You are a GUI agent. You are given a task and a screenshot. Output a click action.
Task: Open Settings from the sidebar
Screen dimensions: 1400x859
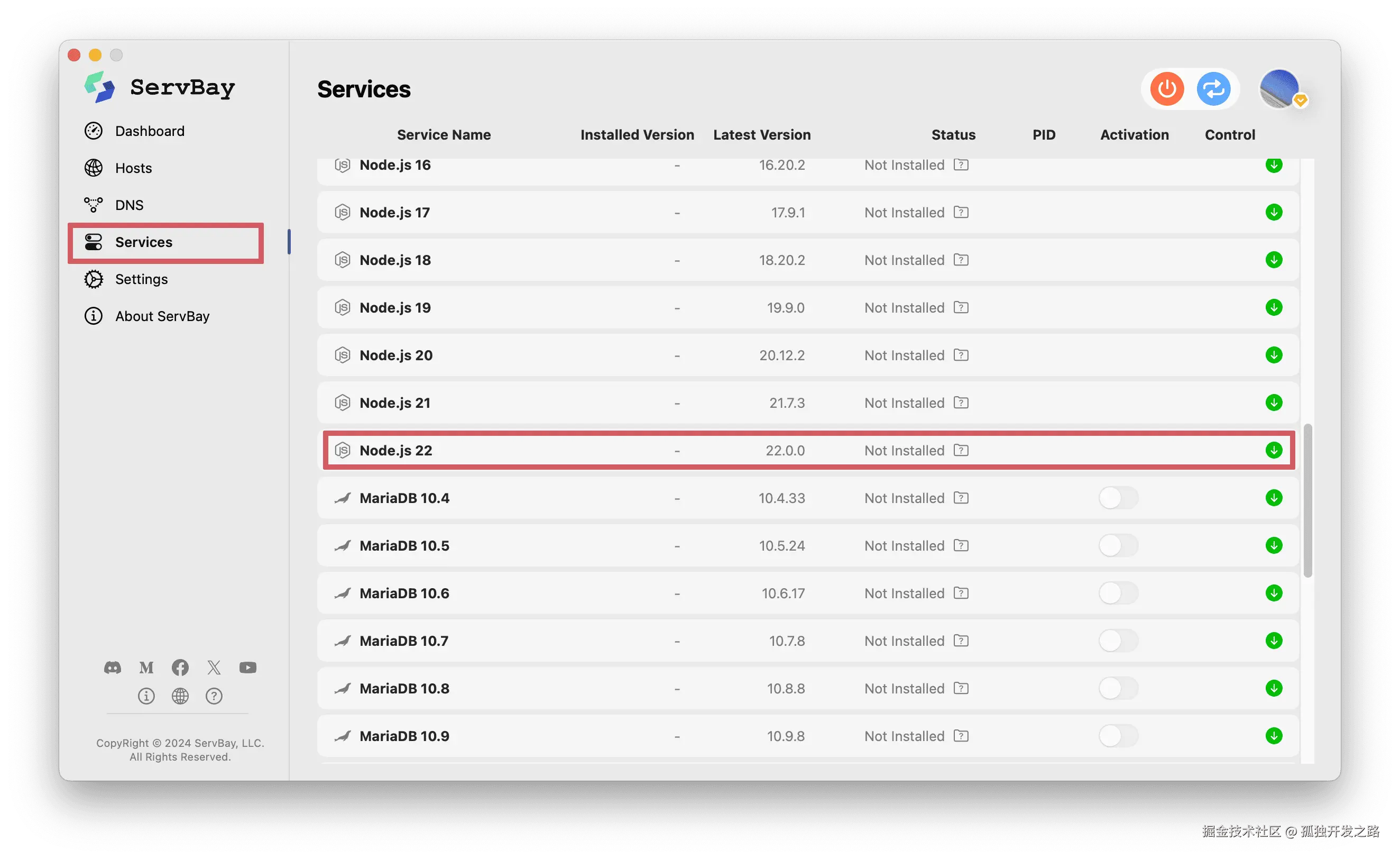141,279
